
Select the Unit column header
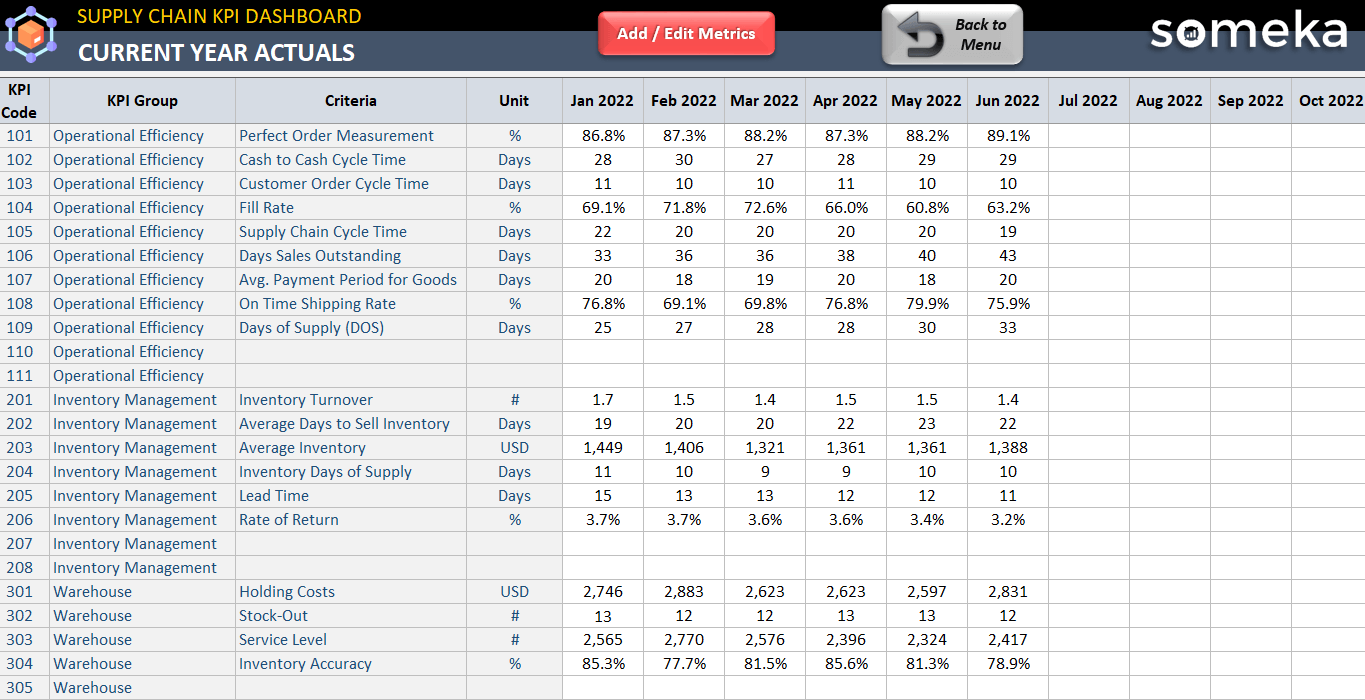pyautogui.click(x=513, y=100)
